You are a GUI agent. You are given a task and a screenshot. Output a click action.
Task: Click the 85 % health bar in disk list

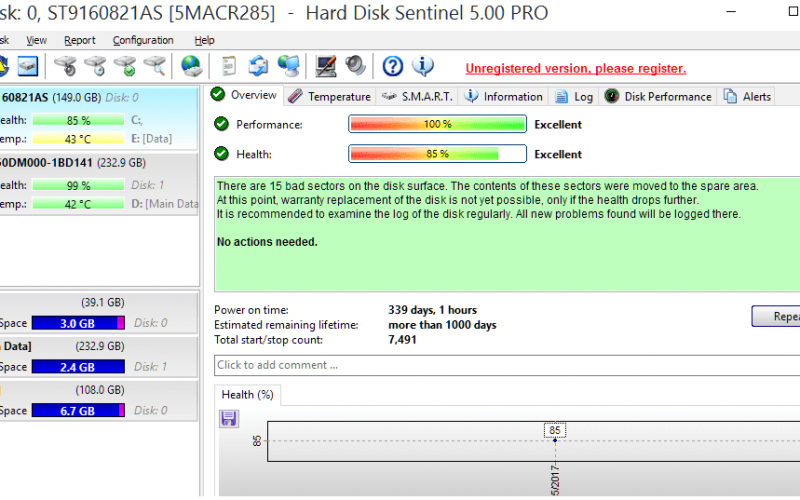pos(78,120)
